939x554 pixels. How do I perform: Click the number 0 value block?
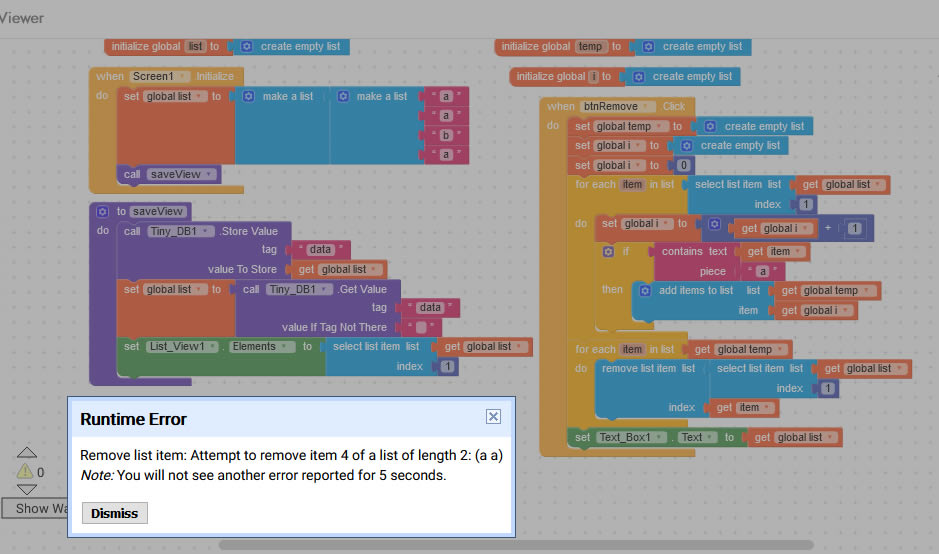pyautogui.click(x=684, y=166)
